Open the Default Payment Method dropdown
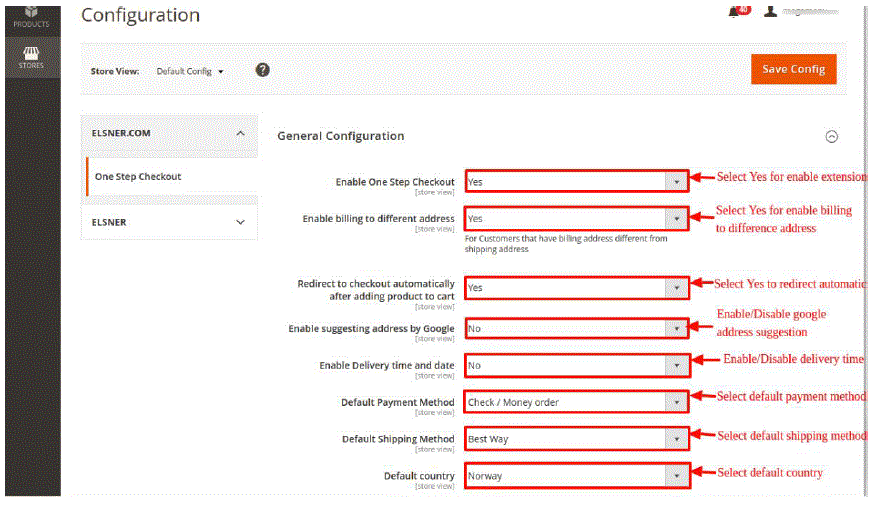The width and height of the screenshot is (879, 516). click(577, 402)
